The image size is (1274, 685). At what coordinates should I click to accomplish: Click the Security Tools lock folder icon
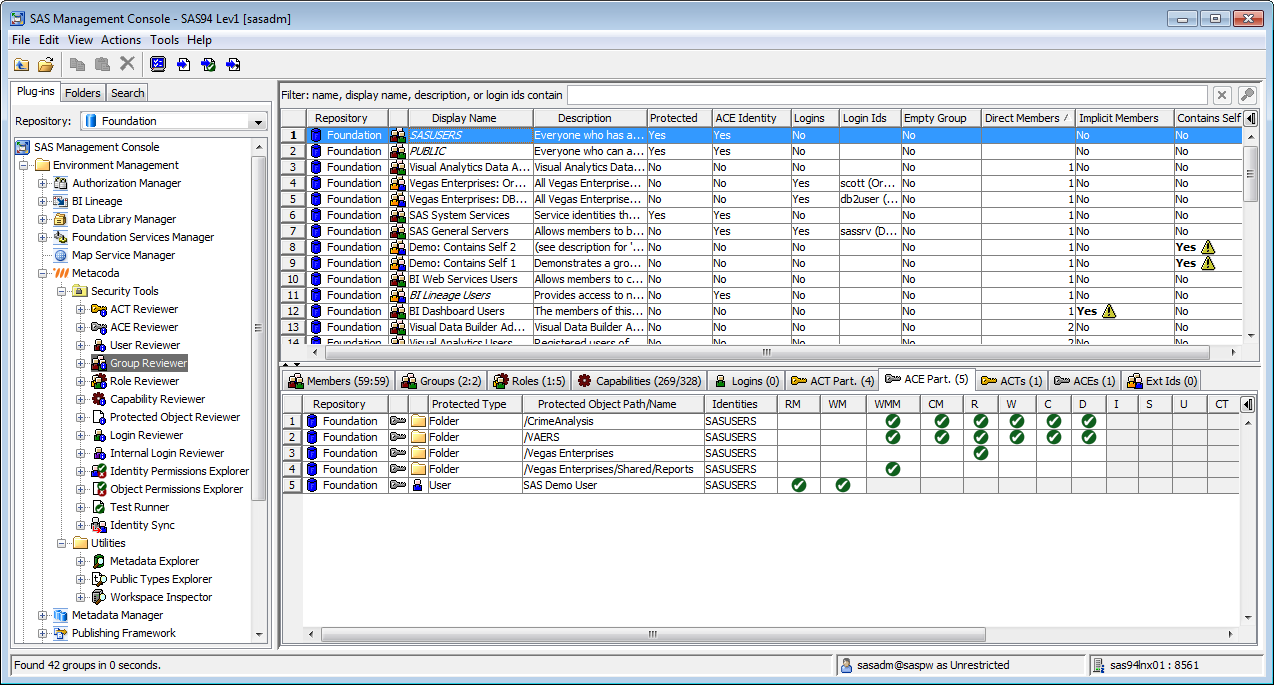80,291
